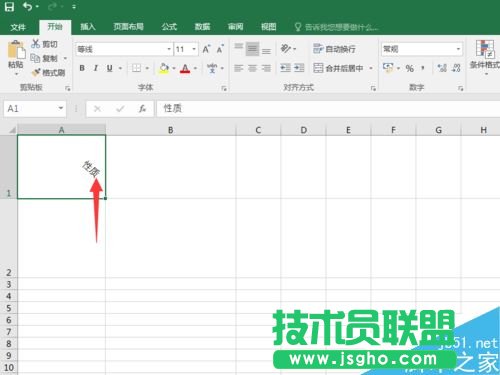Screen dimensions: 500x375
Task: Click the Decrease Decimal icon
Action: click(456, 68)
